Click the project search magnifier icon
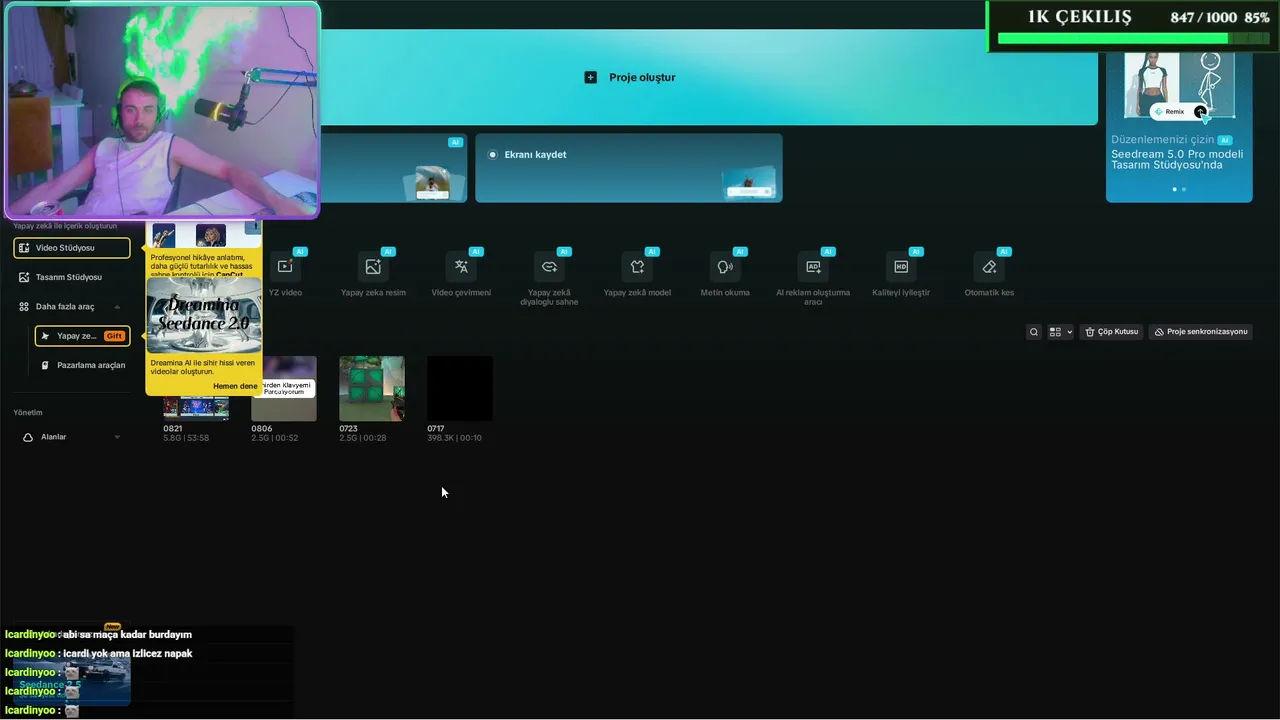Image resolution: width=1280 pixels, height=720 pixels. pyautogui.click(x=1034, y=332)
